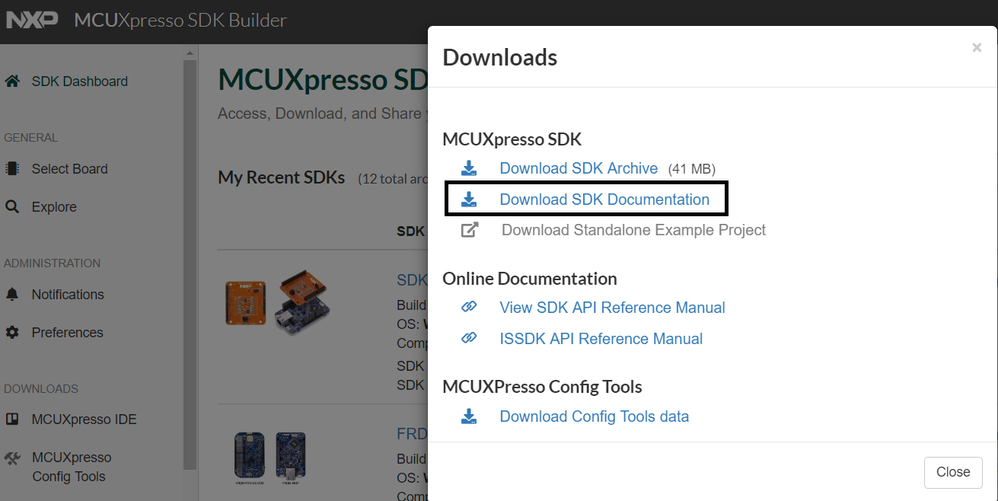Click the magnifier icon beside Explore
This screenshot has height=501, width=998.
click(13, 207)
